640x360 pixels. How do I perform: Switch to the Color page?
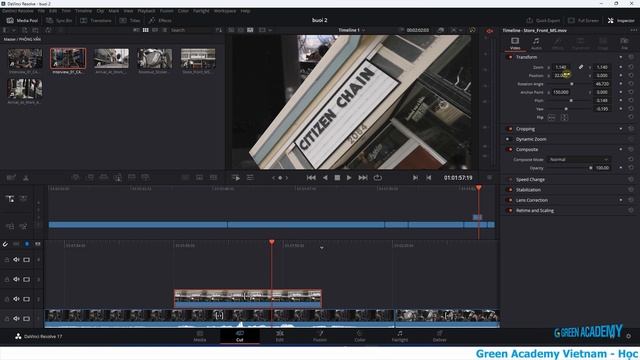point(360,336)
